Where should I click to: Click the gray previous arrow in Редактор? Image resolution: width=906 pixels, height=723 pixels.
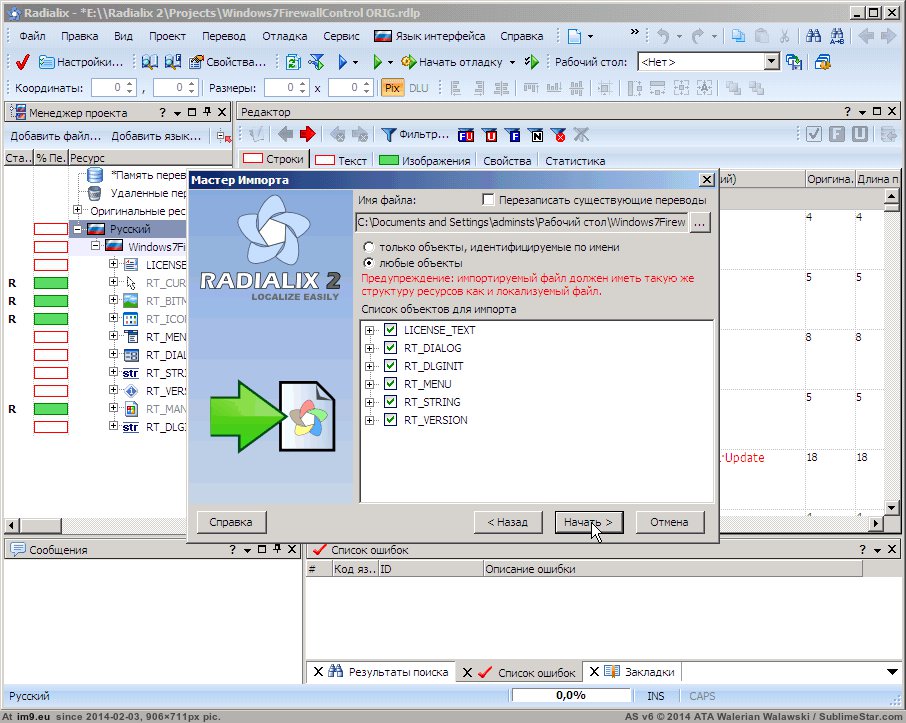(x=285, y=135)
